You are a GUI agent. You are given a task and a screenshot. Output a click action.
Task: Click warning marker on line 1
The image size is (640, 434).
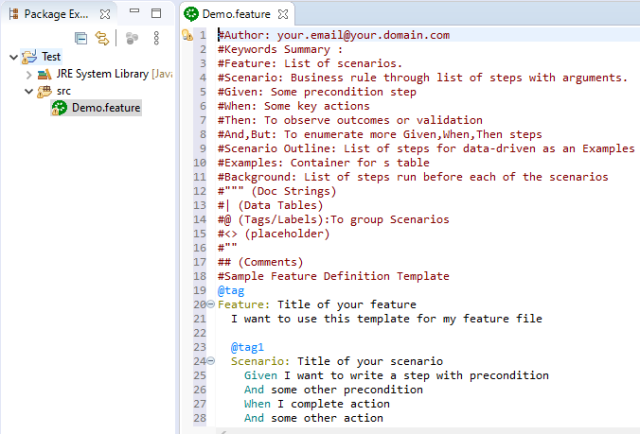[187, 35]
